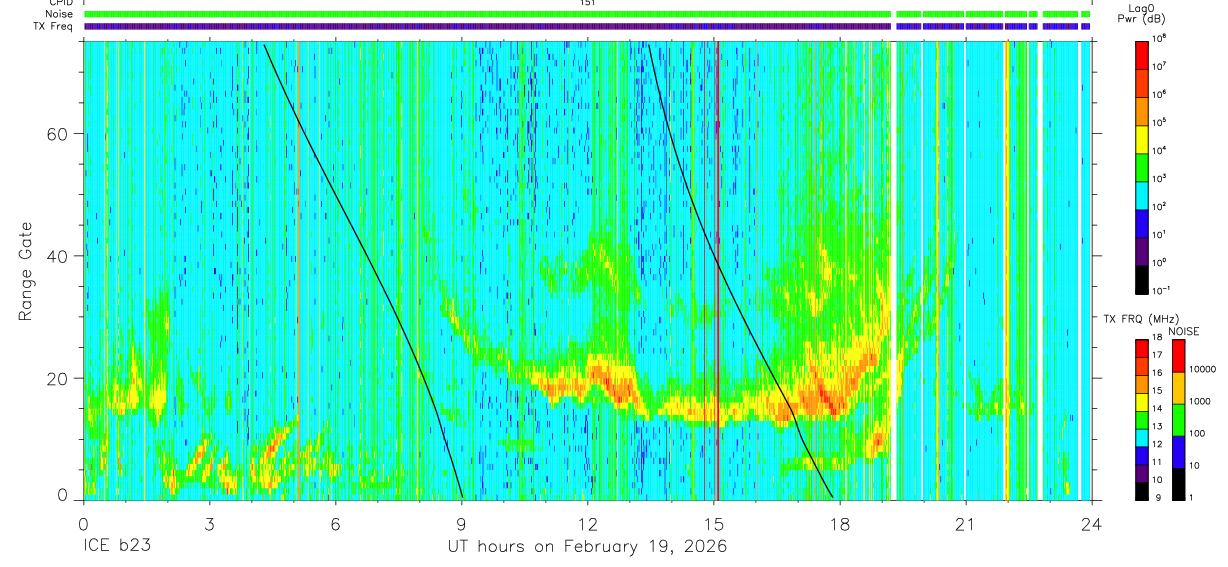Click the 'Noise' row label at top
The width and height of the screenshot is (1228, 567).
[x=59, y=14]
